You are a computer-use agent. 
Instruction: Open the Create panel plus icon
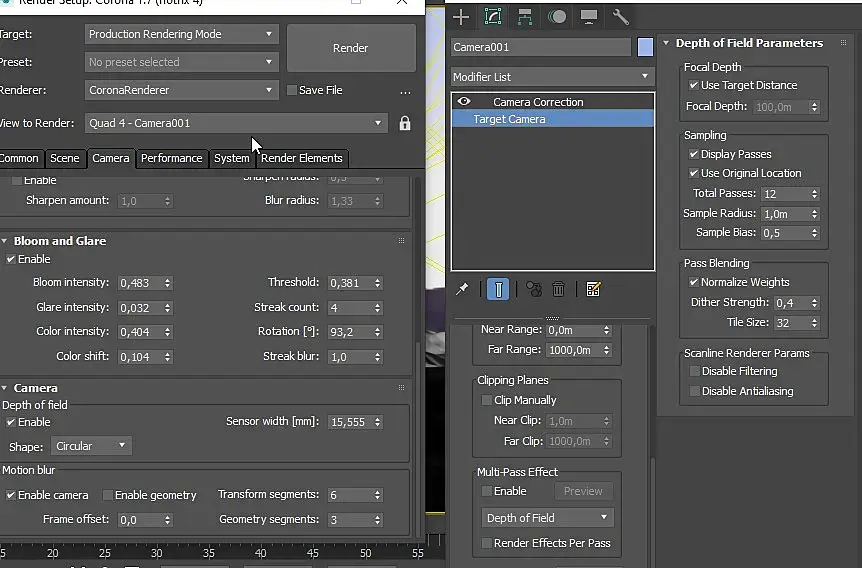[x=461, y=17]
